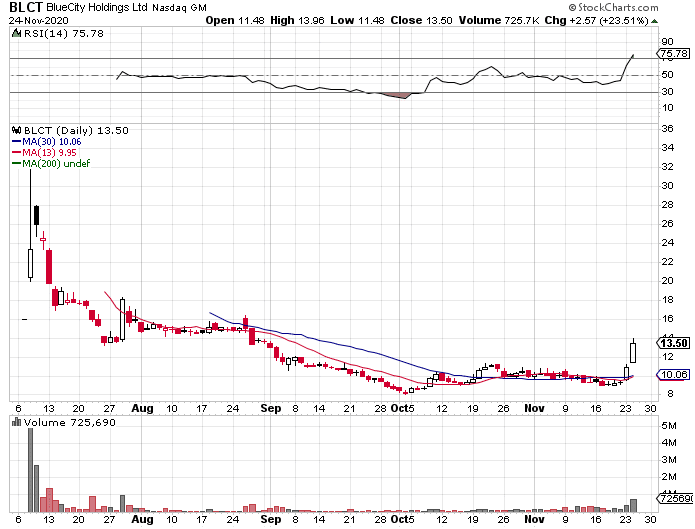This screenshot has height=529, width=695.
Task: Click the black candle near 28 in July
Action: 36,215
